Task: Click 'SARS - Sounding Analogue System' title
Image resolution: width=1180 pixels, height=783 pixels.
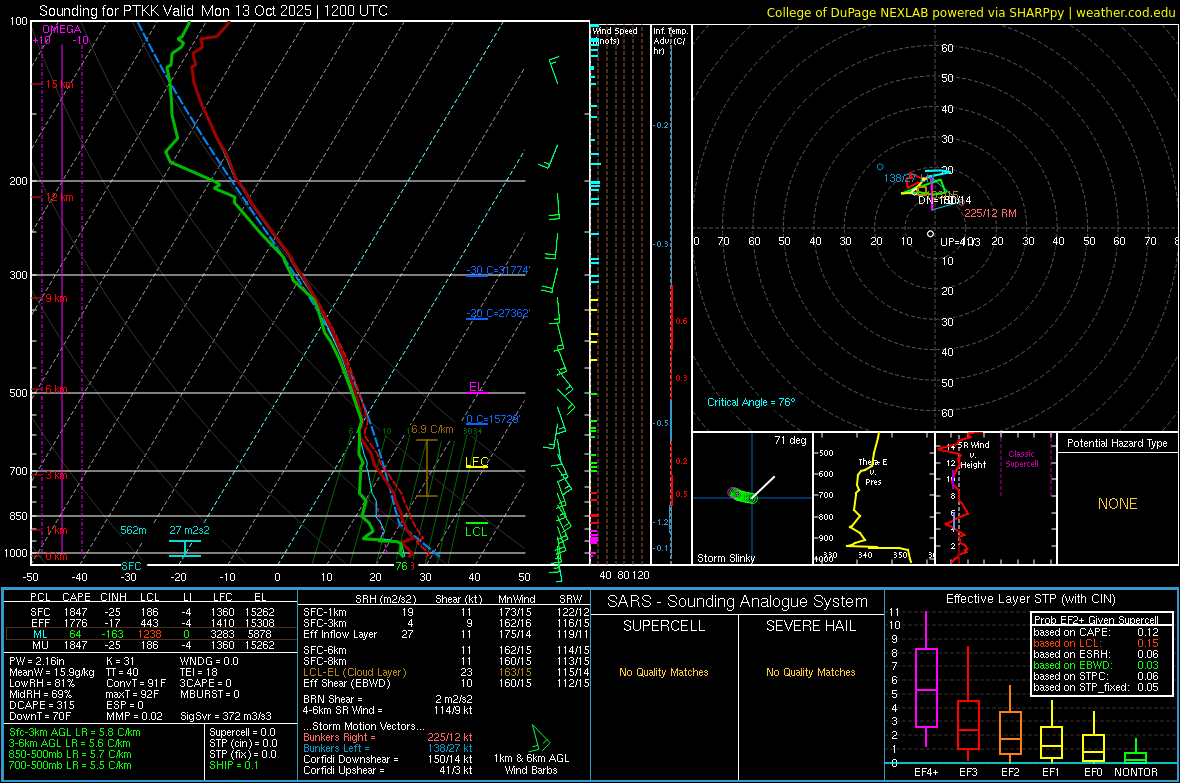Action: point(738,601)
